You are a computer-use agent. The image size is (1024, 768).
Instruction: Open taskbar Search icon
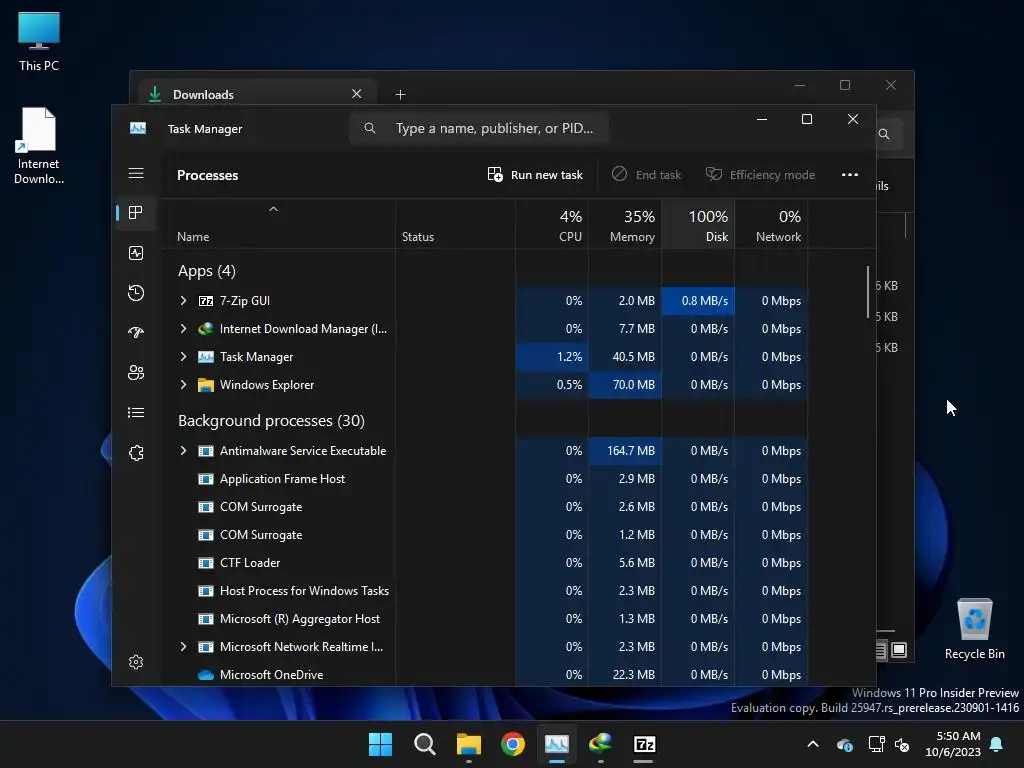(424, 744)
